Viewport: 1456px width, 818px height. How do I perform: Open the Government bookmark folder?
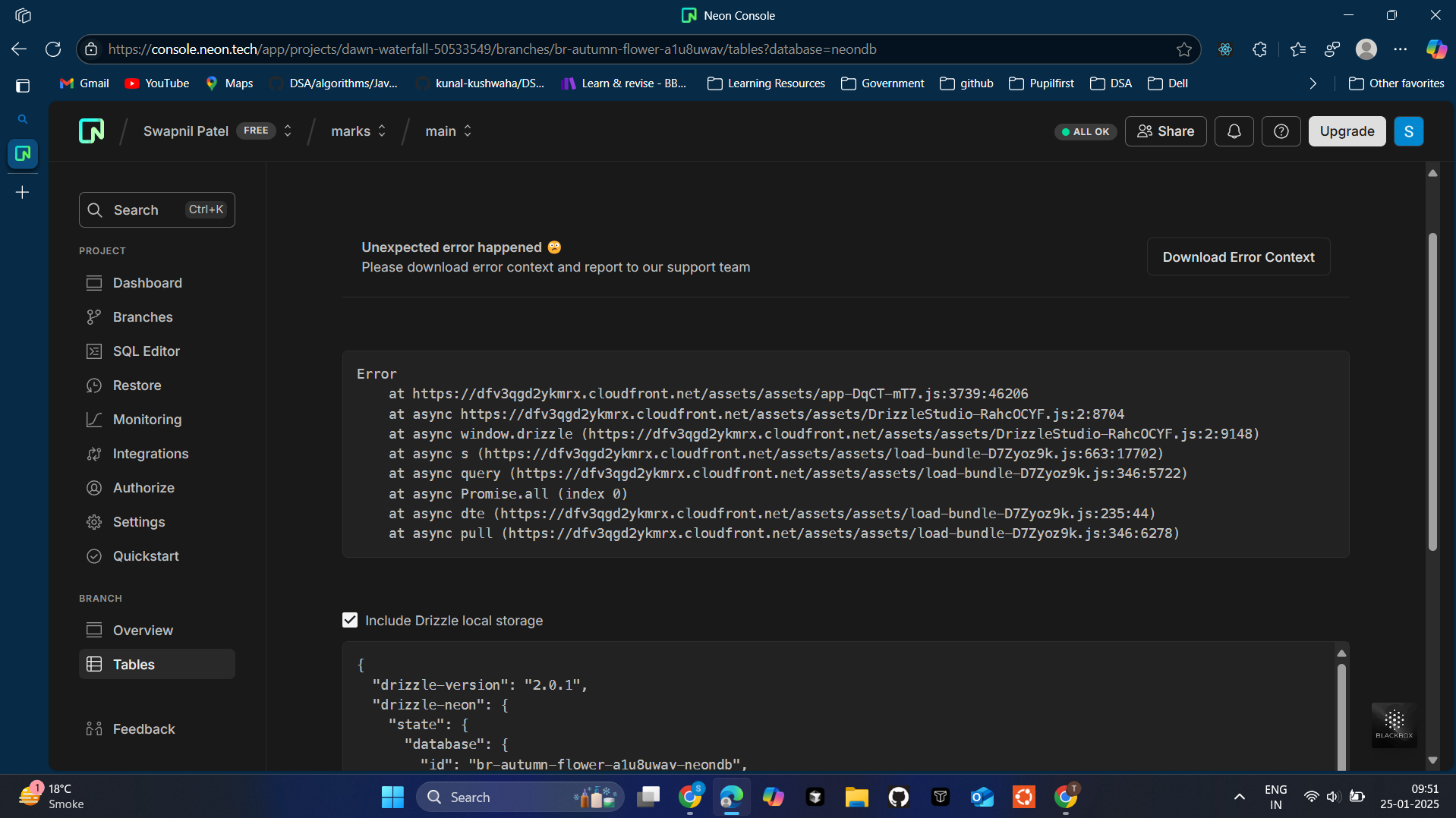[x=883, y=83]
